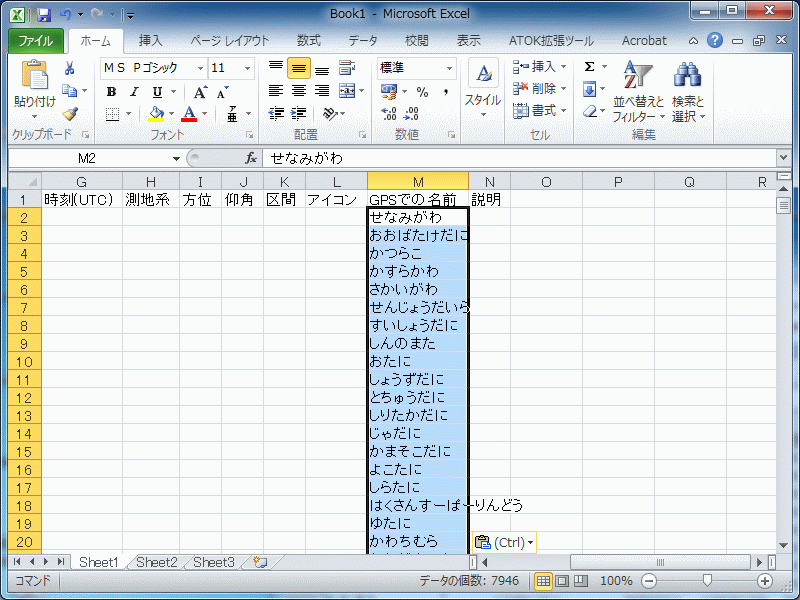Open Find and Select binoculars icon
This screenshot has height=600, width=800.
[x=687, y=76]
